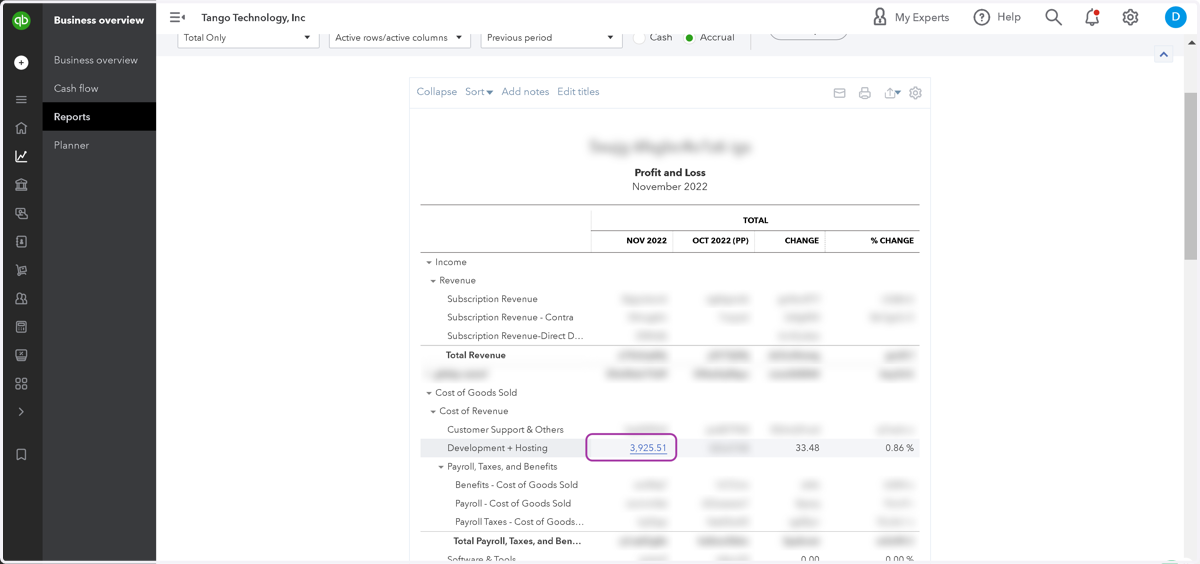Open the Active rows/active columns dropdown

pos(399,38)
